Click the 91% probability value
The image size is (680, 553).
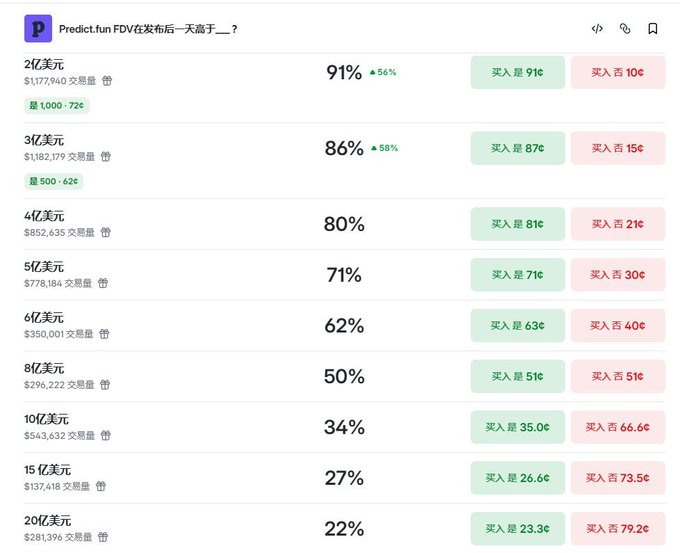[344, 72]
